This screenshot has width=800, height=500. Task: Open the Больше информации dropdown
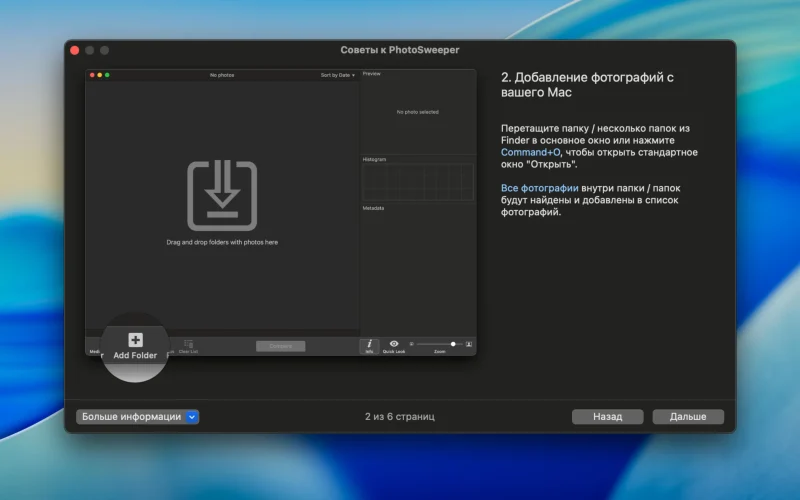click(x=137, y=417)
